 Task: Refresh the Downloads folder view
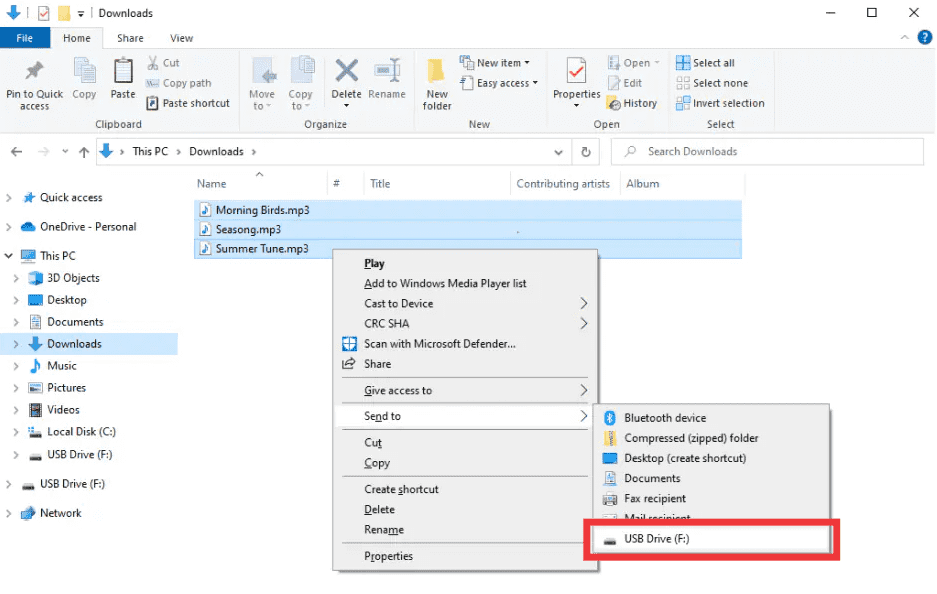tap(586, 152)
